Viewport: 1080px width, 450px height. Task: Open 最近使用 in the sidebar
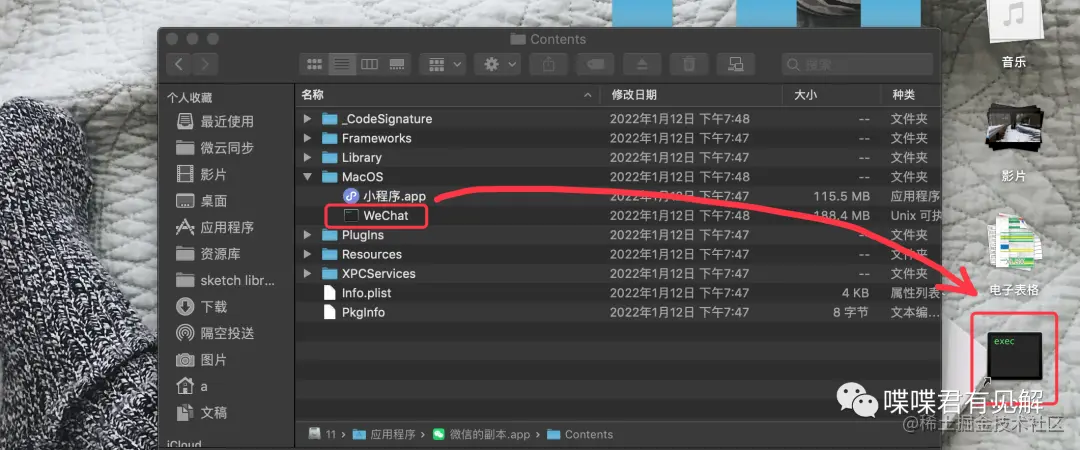pos(216,121)
